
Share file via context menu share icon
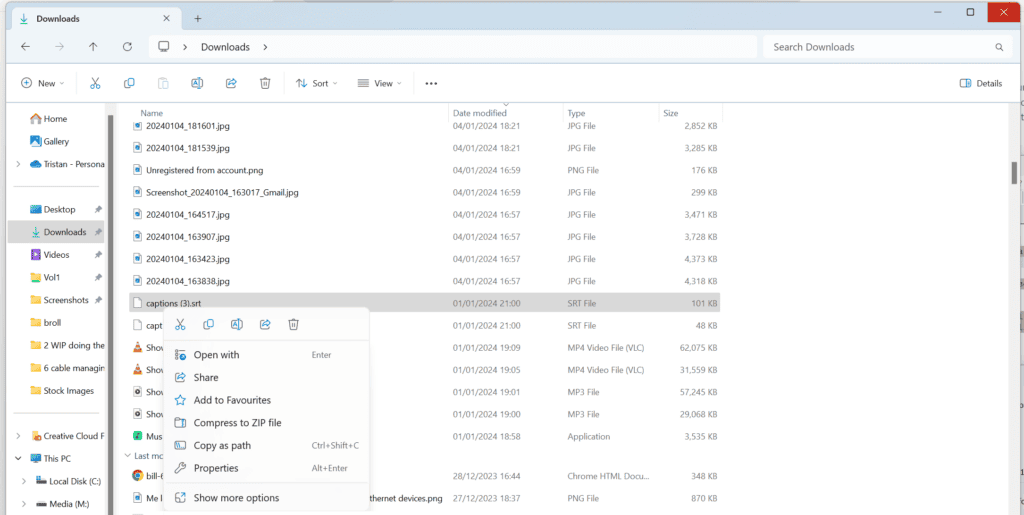pyautogui.click(x=265, y=324)
